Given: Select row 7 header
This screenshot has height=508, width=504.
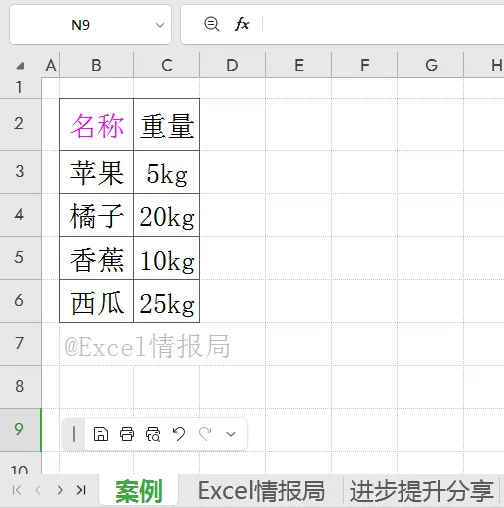Looking at the screenshot, I should [x=20, y=344].
